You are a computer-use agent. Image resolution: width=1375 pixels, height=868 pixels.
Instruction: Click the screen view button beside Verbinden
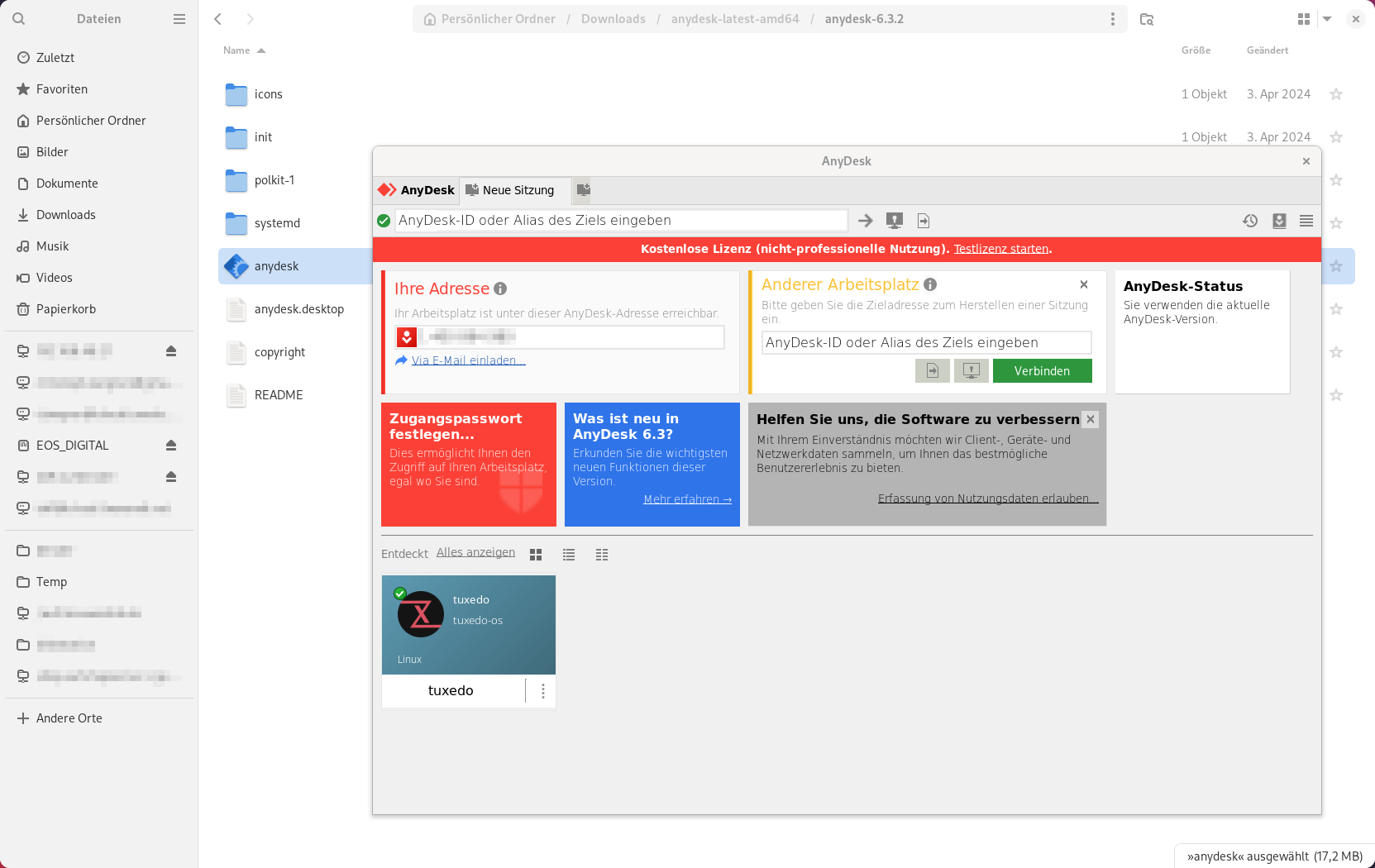pyautogui.click(x=972, y=371)
